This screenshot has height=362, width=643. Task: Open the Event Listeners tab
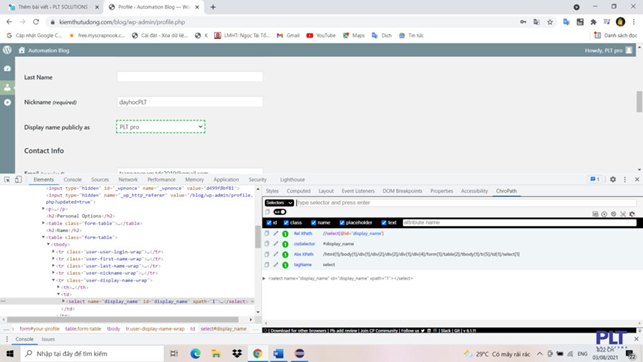point(358,191)
